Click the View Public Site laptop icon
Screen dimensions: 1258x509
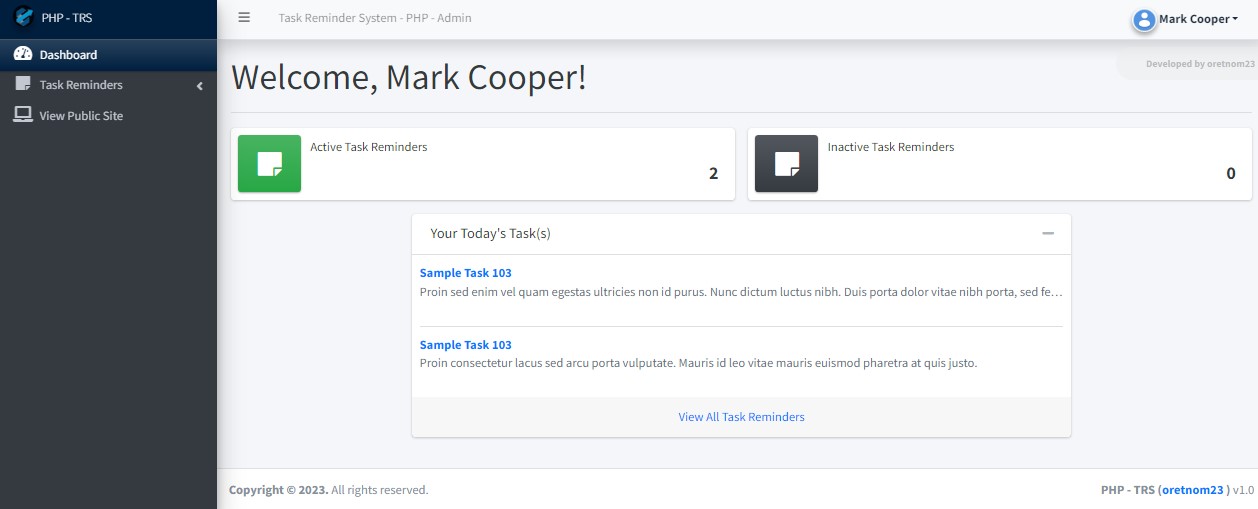click(x=22, y=115)
